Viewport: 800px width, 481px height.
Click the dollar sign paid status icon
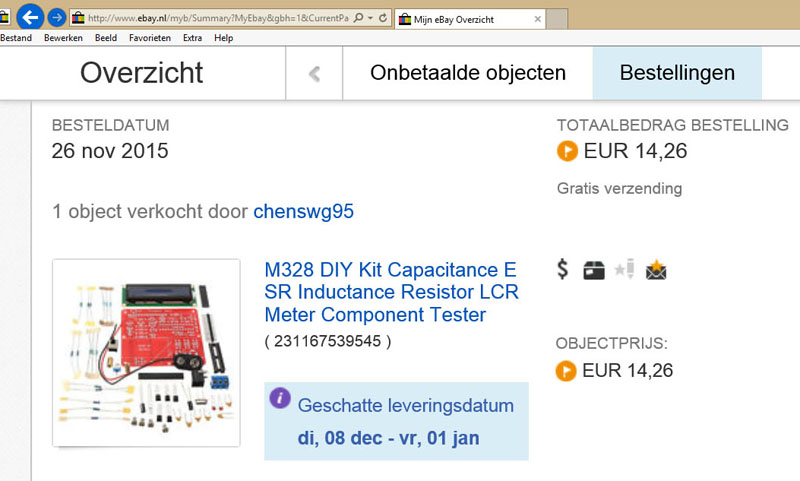tap(563, 269)
